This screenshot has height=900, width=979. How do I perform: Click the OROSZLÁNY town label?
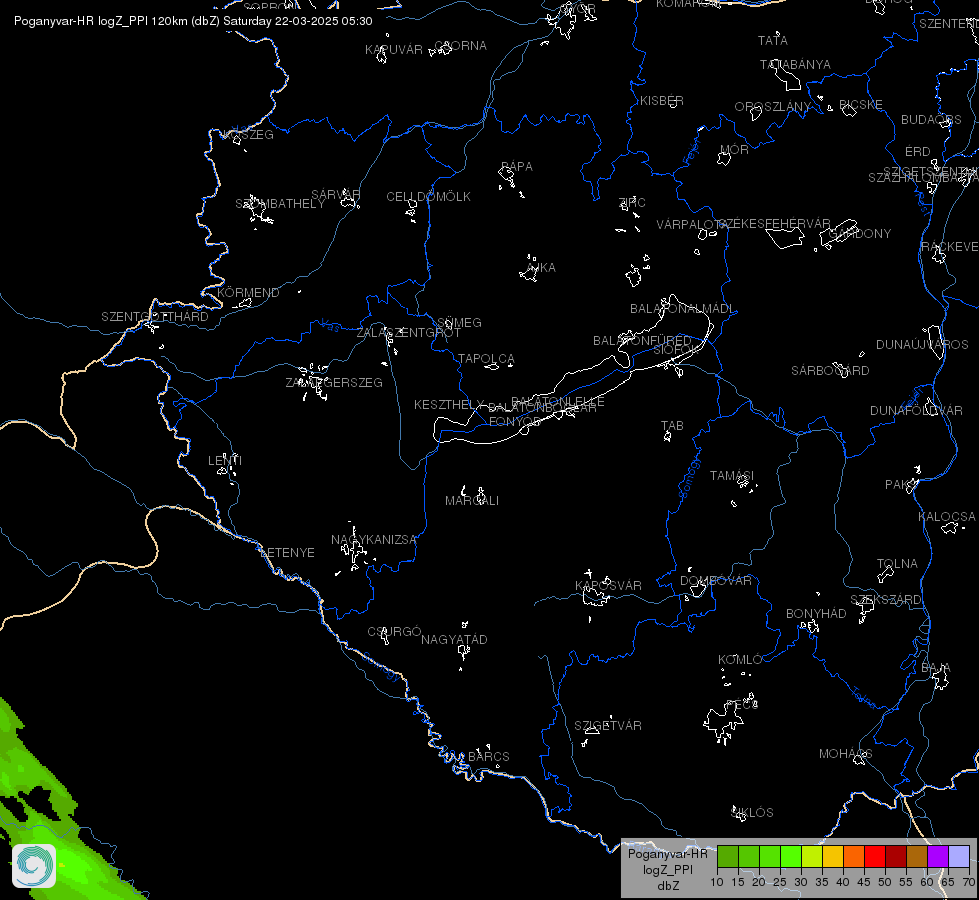(773, 107)
